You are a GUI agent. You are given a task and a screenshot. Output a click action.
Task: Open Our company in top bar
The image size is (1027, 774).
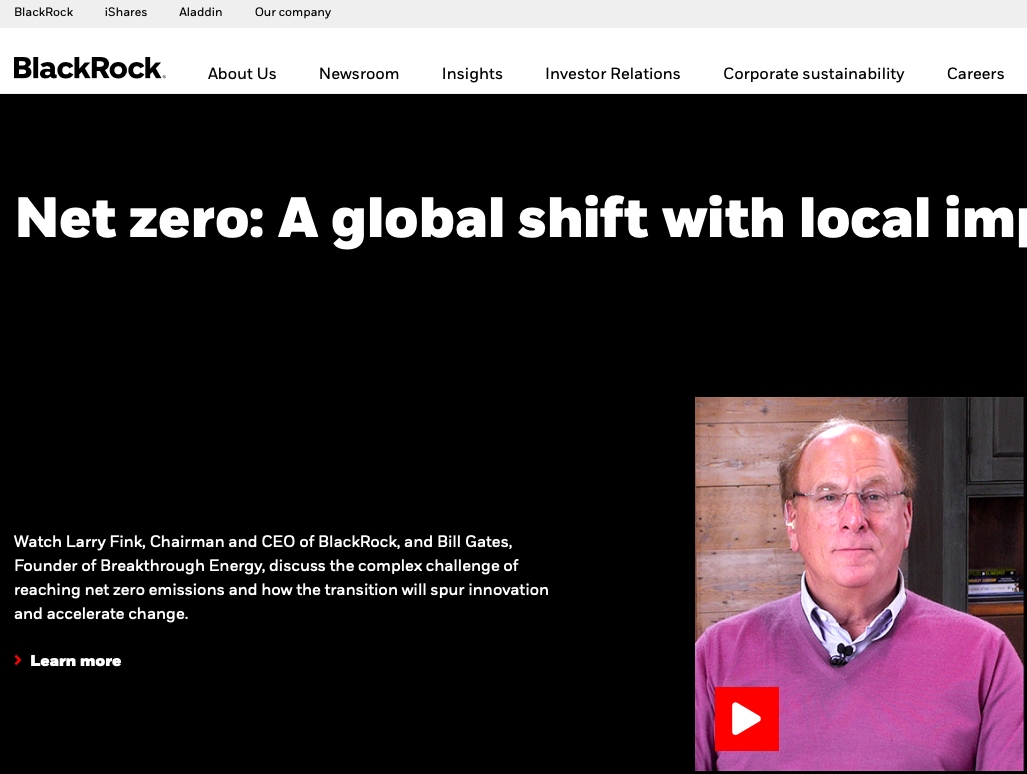coord(293,12)
